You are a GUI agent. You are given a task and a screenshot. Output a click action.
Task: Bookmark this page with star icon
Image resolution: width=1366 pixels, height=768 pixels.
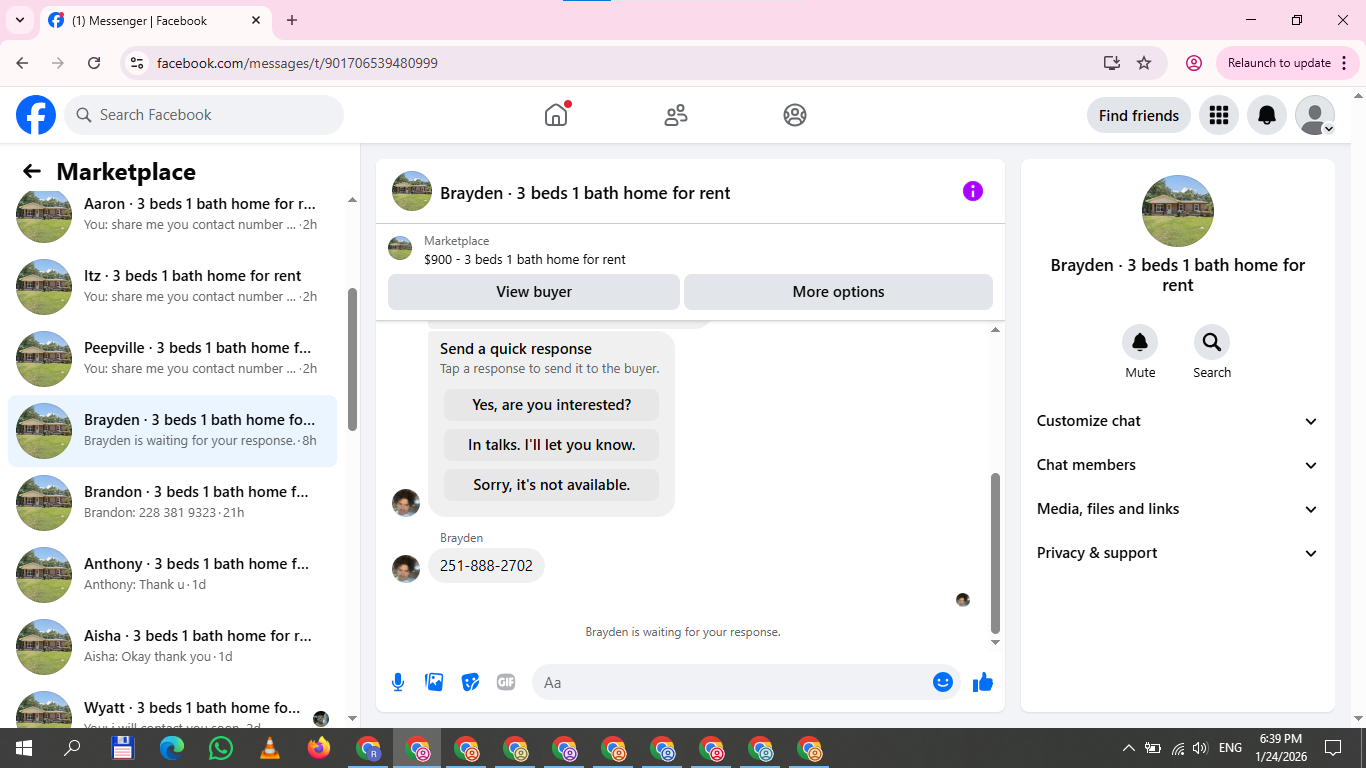(1144, 63)
